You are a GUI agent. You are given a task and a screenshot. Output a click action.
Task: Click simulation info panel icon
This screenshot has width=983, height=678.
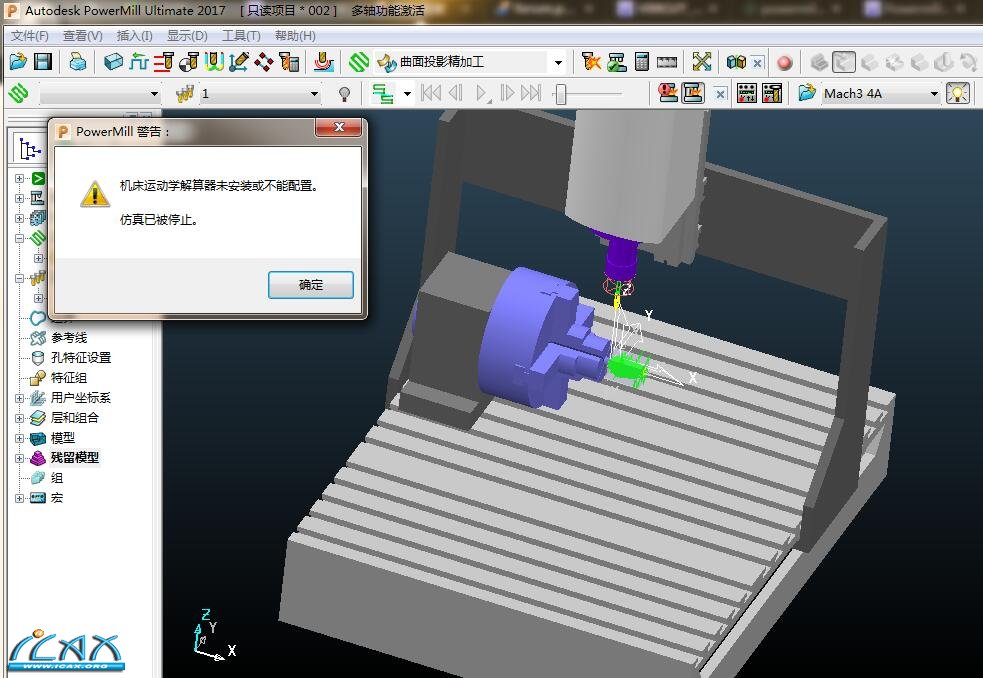747,93
